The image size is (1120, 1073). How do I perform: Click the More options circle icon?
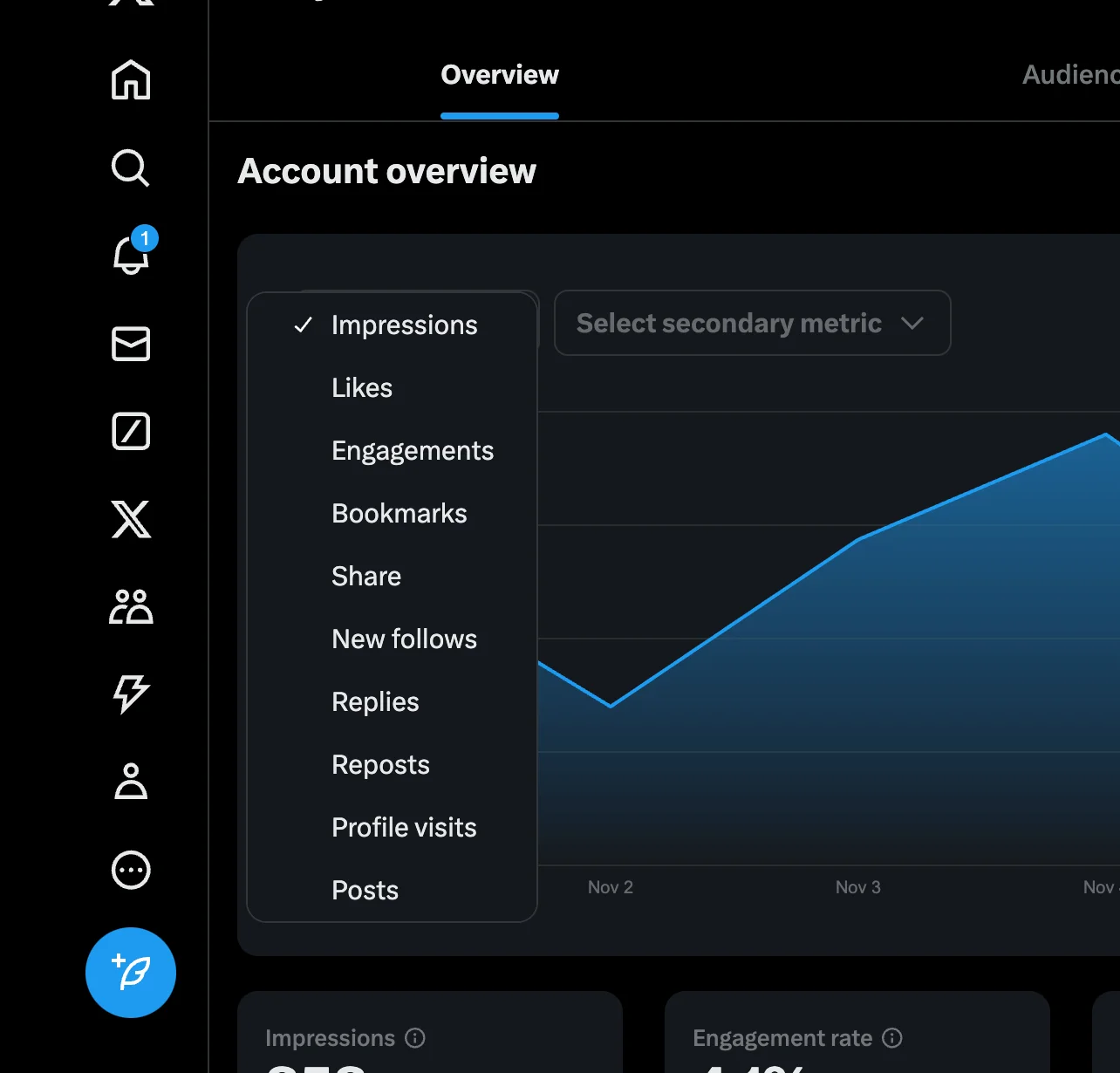click(x=130, y=870)
